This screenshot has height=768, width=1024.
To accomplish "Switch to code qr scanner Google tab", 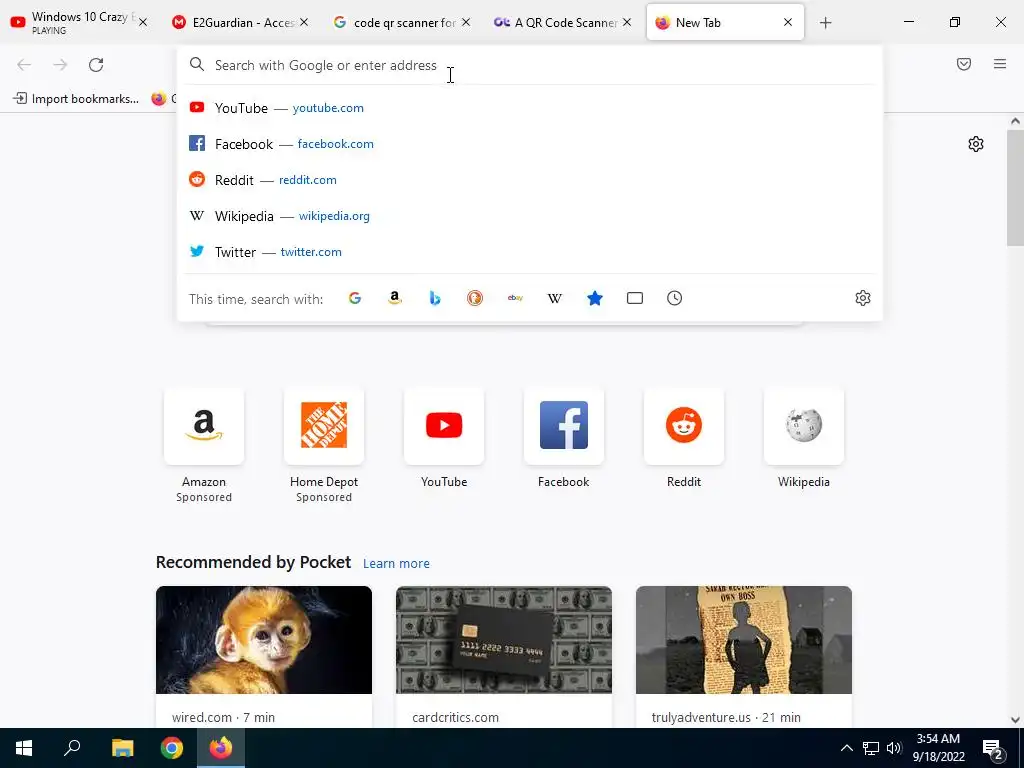I will [400, 22].
